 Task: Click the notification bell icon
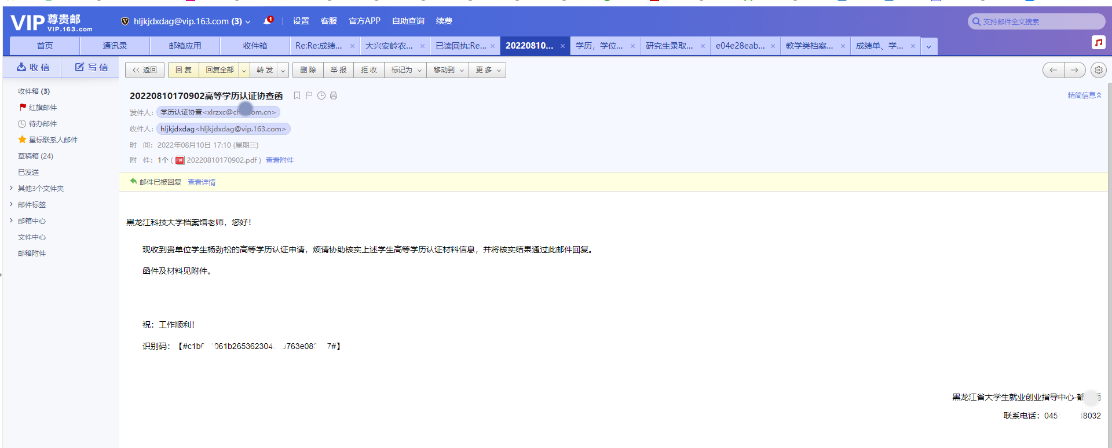click(268, 21)
